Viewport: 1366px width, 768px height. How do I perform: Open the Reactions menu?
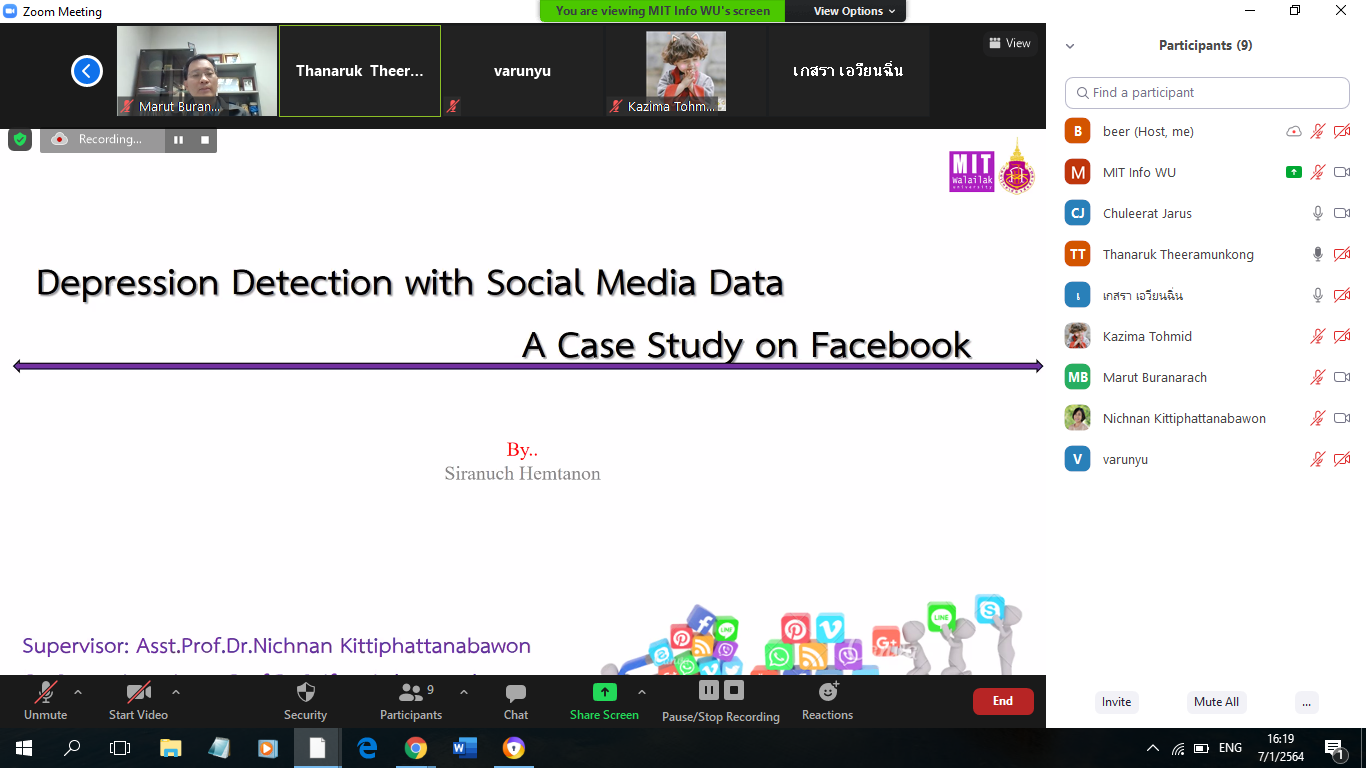(827, 692)
